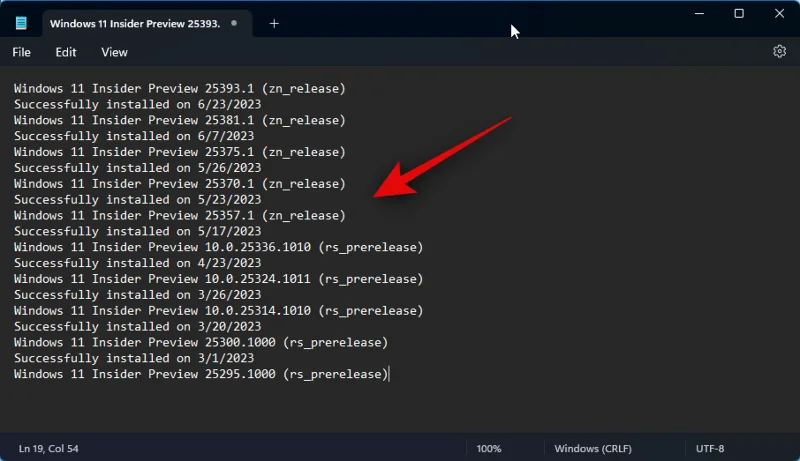The width and height of the screenshot is (800, 461).
Task: Click the 25295.1000 (rs_prerelease) last line
Action: click(x=200, y=374)
